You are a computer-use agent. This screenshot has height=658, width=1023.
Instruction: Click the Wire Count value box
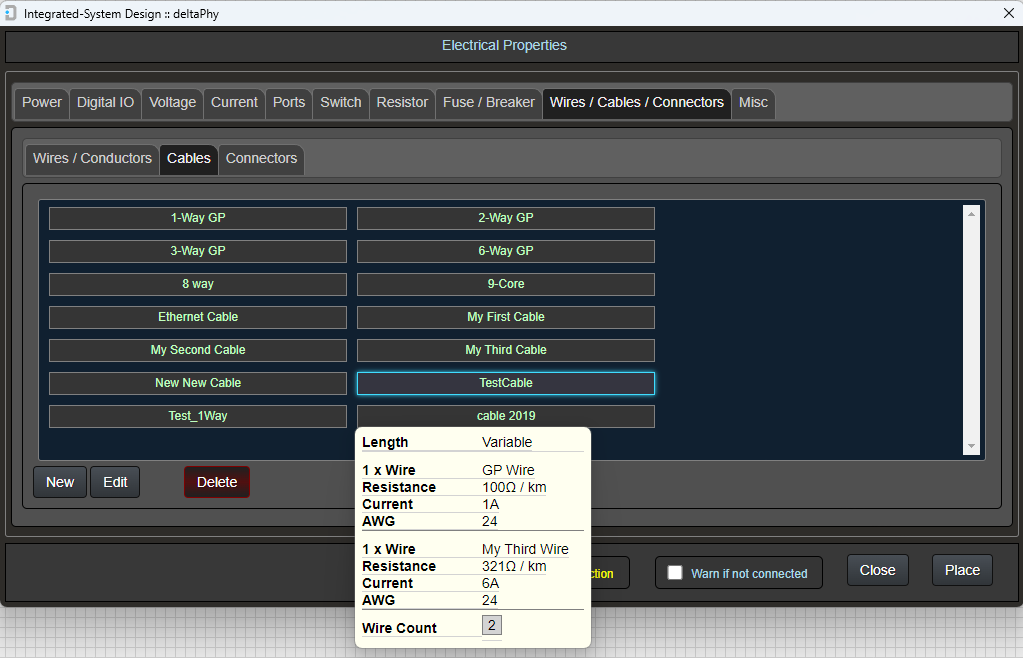click(492, 626)
